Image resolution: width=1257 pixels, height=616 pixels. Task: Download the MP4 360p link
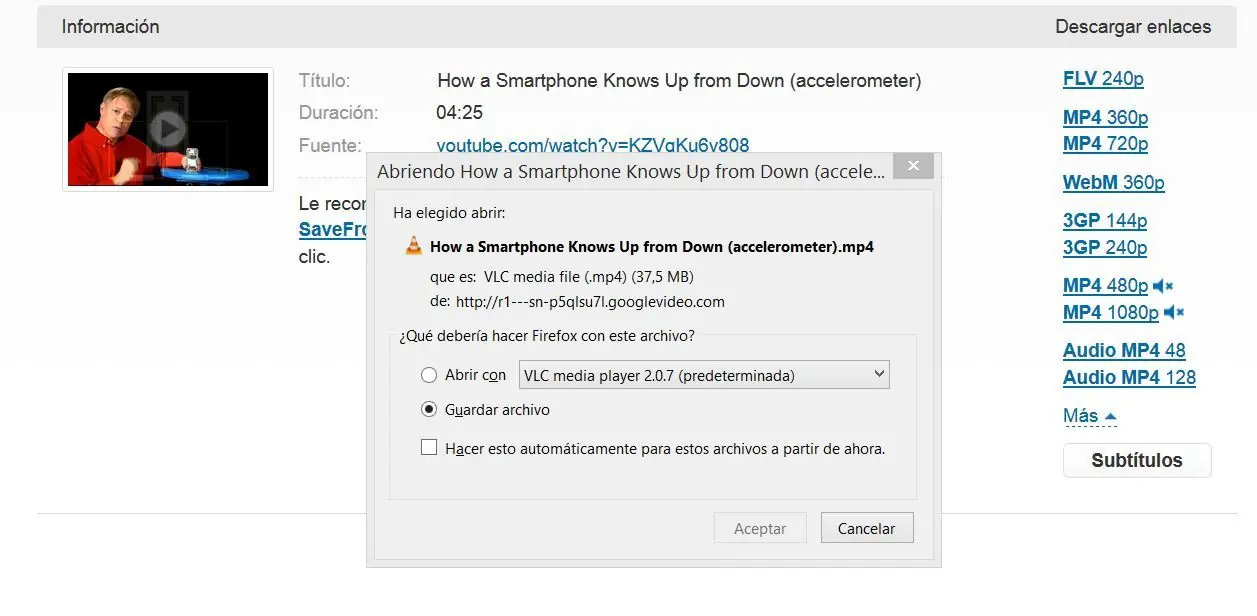(1105, 118)
